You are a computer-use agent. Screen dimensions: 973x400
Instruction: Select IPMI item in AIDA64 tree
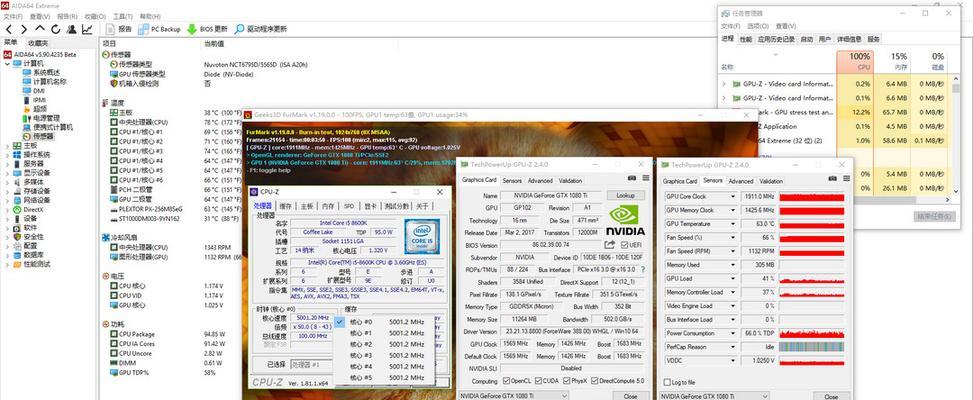(34, 100)
